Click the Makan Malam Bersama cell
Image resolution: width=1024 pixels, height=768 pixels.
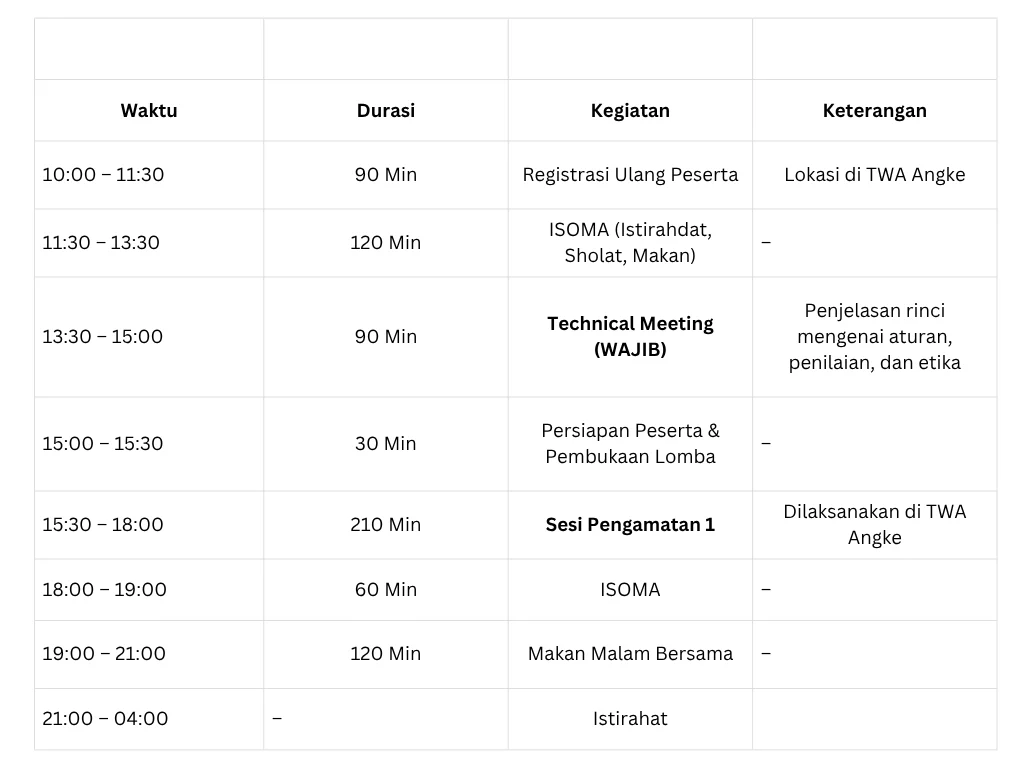coord(630,654)
